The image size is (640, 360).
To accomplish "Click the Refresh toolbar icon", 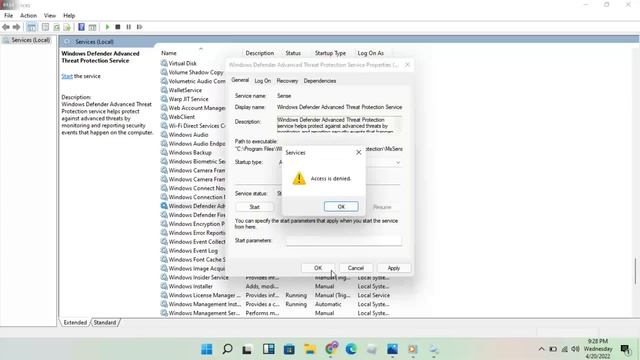I will click(56, 27).
